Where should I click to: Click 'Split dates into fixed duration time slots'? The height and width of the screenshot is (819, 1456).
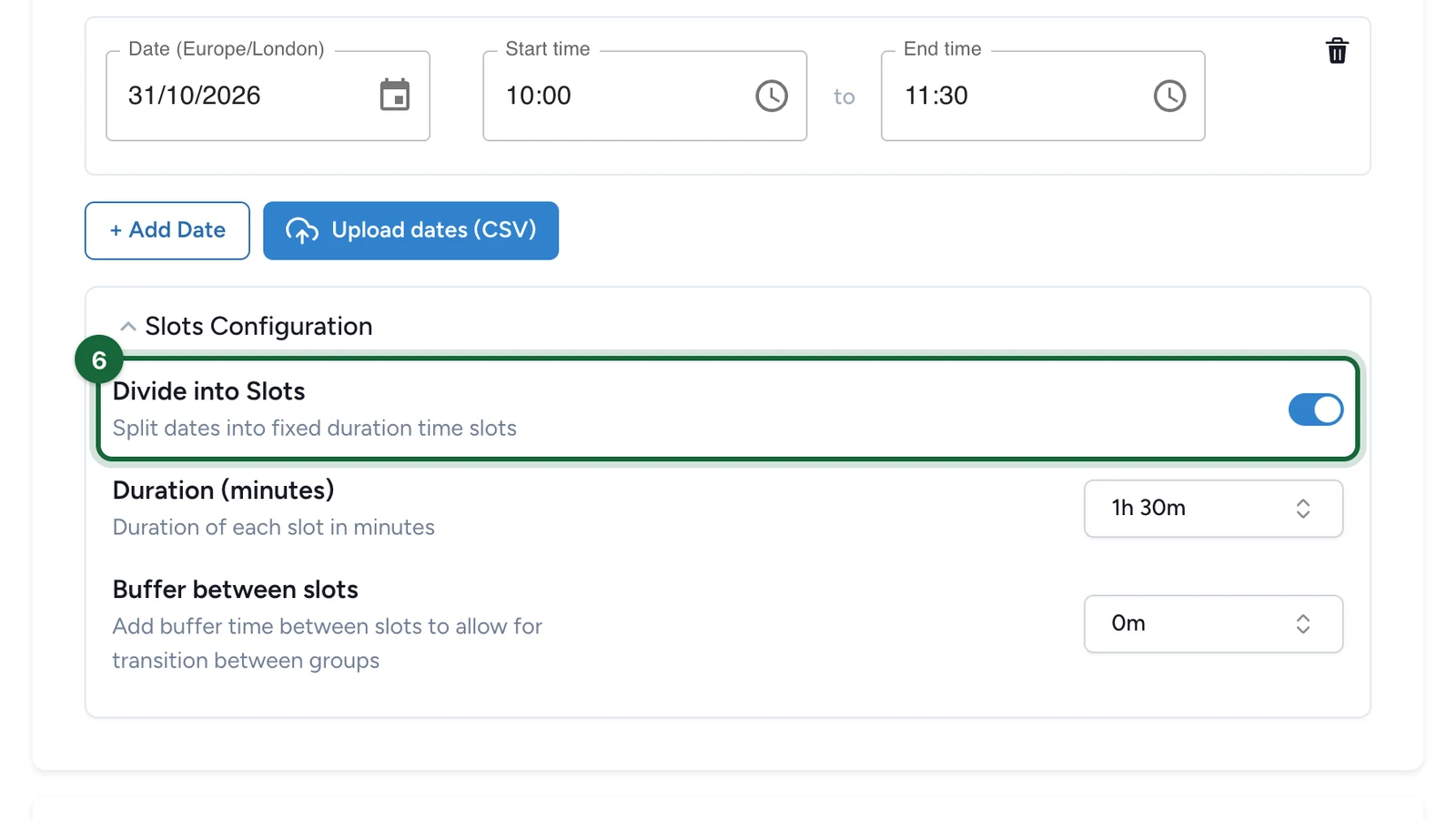click(314, 429)
